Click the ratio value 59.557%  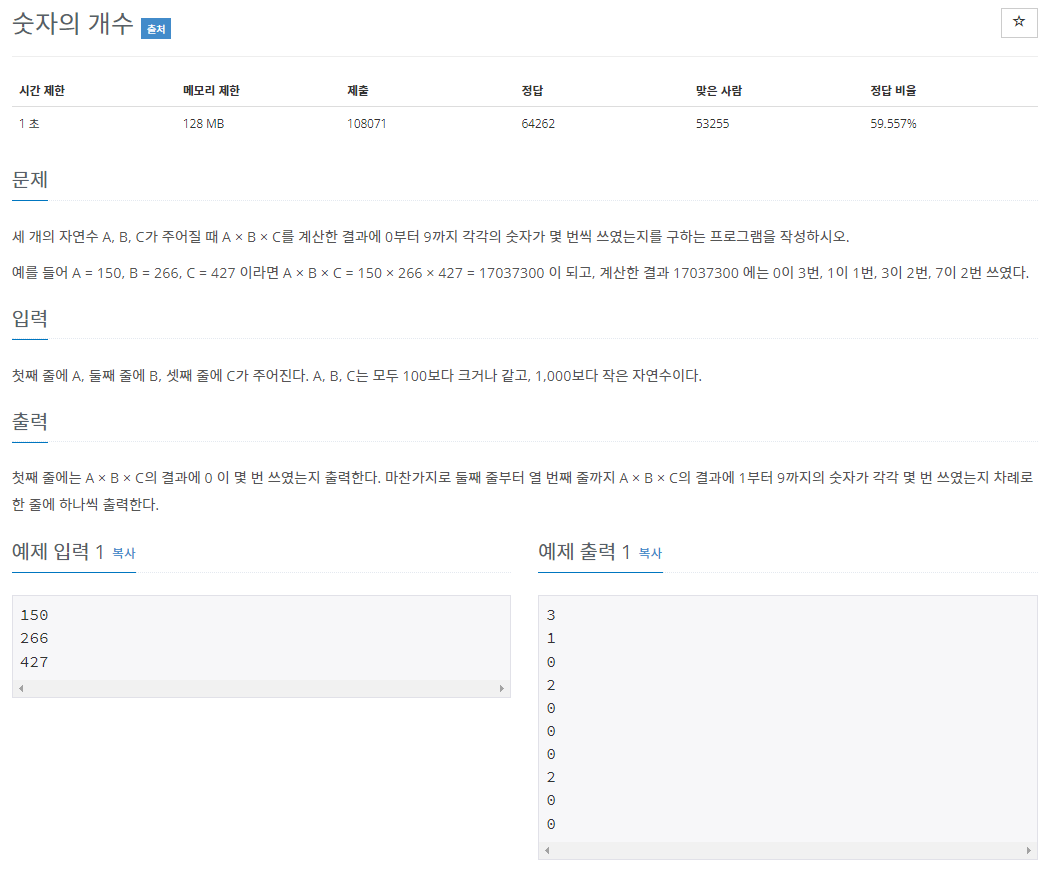click(x=893, y=123)
